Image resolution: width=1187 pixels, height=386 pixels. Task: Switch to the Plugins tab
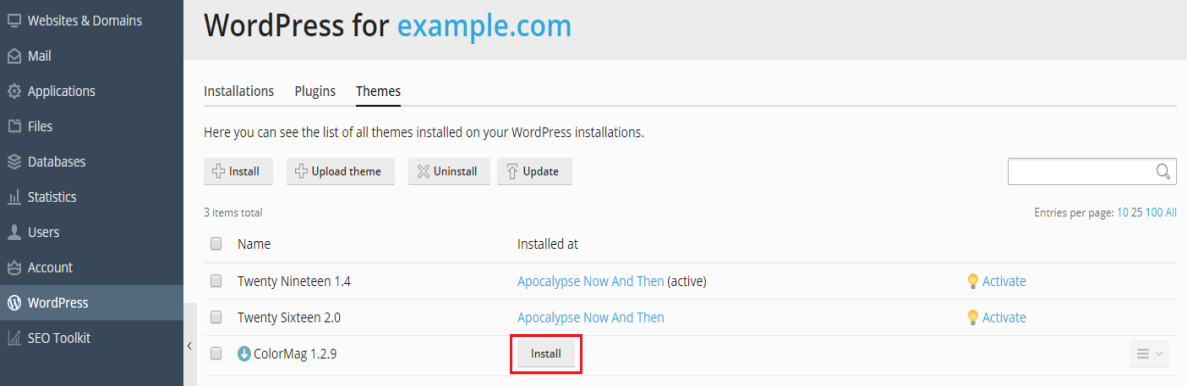pos(315,92)
